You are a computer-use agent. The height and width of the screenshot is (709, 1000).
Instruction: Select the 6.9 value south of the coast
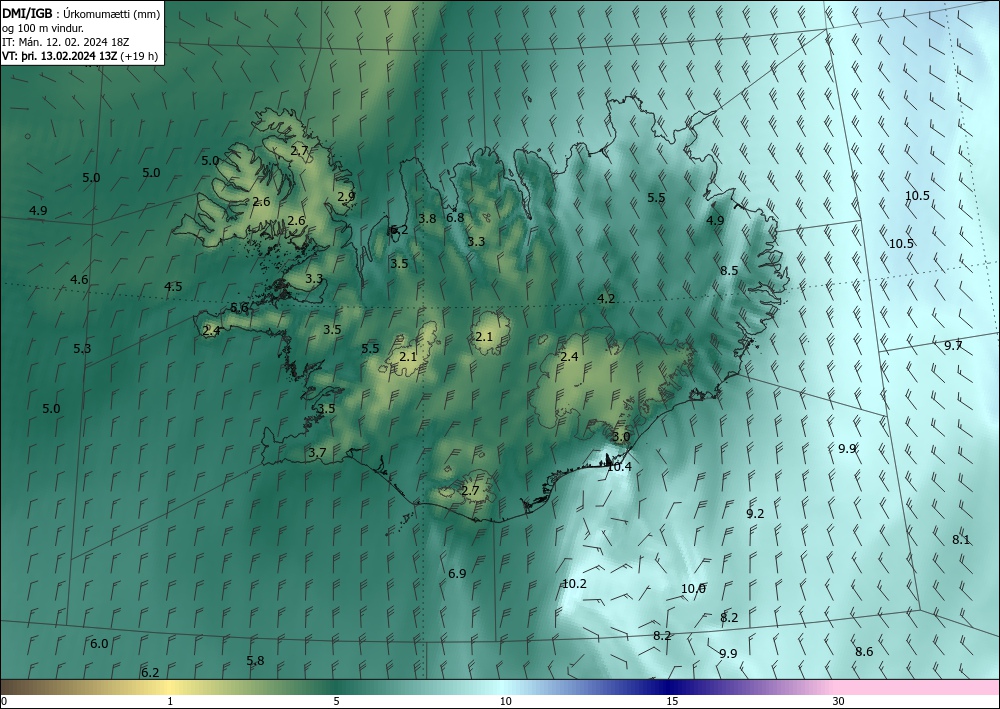(x=457, y=574)
